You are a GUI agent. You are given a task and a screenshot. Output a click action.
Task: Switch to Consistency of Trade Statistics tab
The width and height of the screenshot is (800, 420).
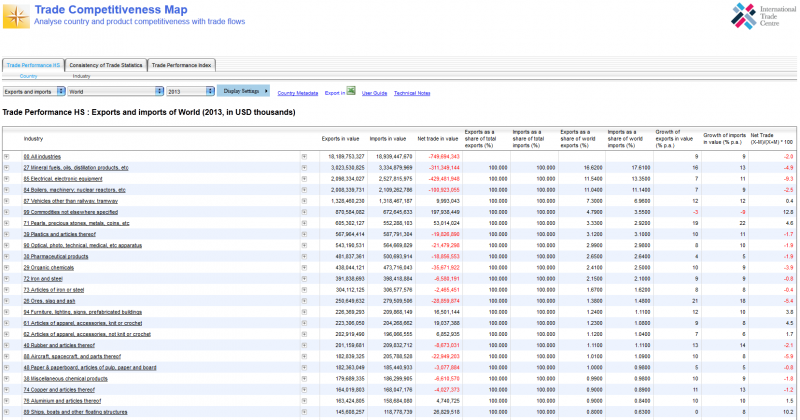pos(105,64)
